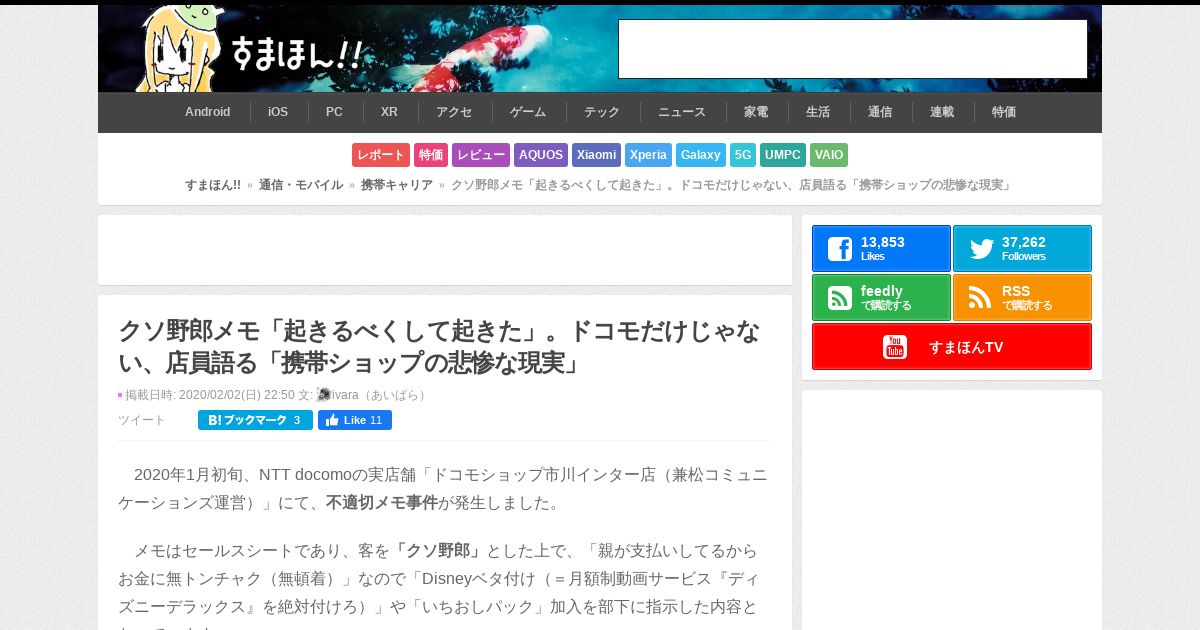Select the AQUOS tag
The width and height of the screenshot is (1200, 630).
541,155
